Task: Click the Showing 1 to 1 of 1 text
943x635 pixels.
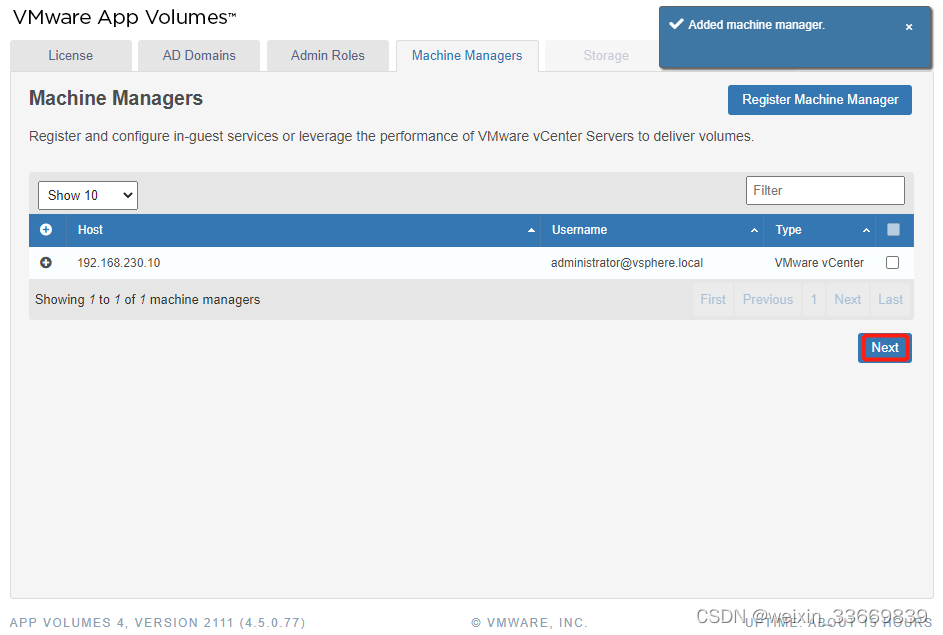Action: point(147,299)
